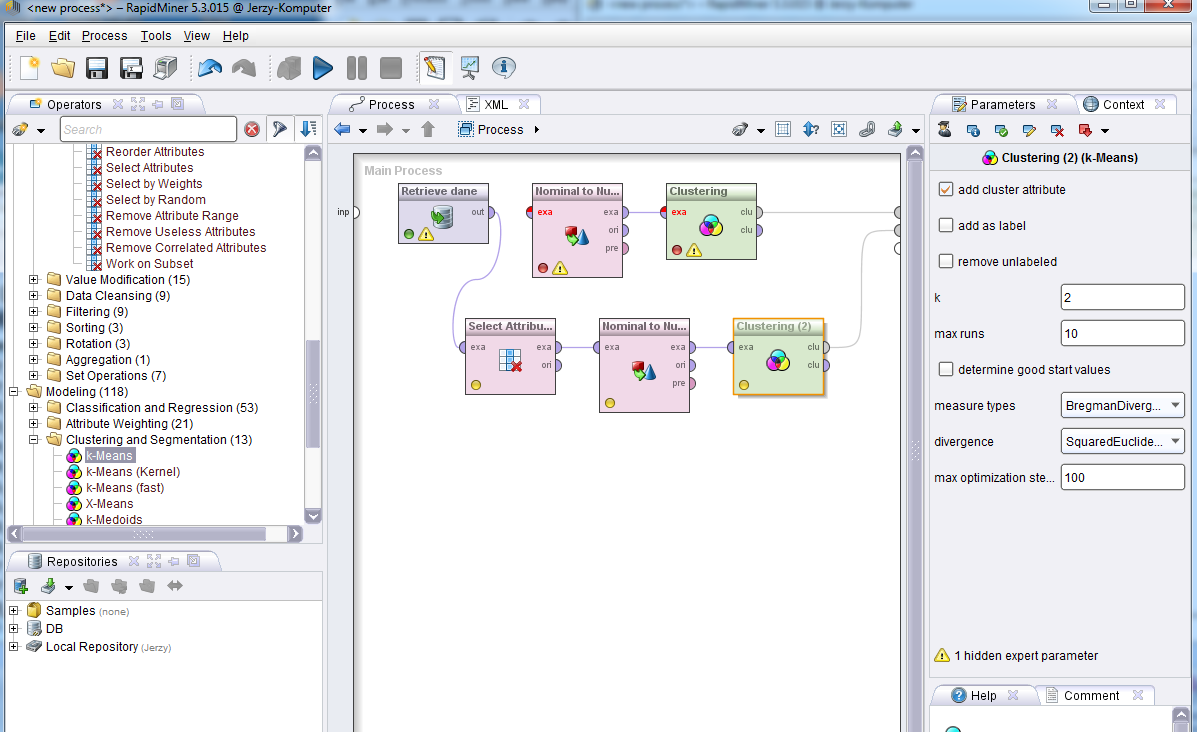Expand the Samples repository
Image resolution: width=1197 pixels, height=732 pixels.
coord(14,611)
